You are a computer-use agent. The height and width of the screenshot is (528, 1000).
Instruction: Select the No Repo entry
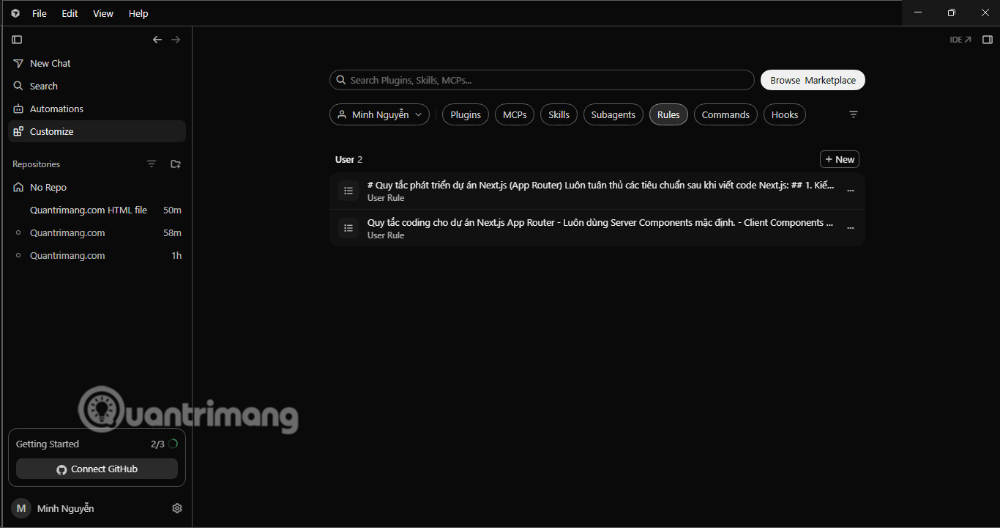pyautogui.click(x=97, y=187)
